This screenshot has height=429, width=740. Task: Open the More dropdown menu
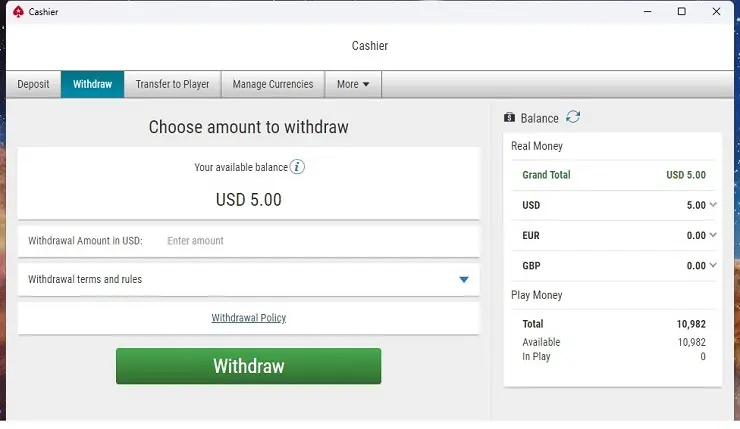(x=353, y=84)
